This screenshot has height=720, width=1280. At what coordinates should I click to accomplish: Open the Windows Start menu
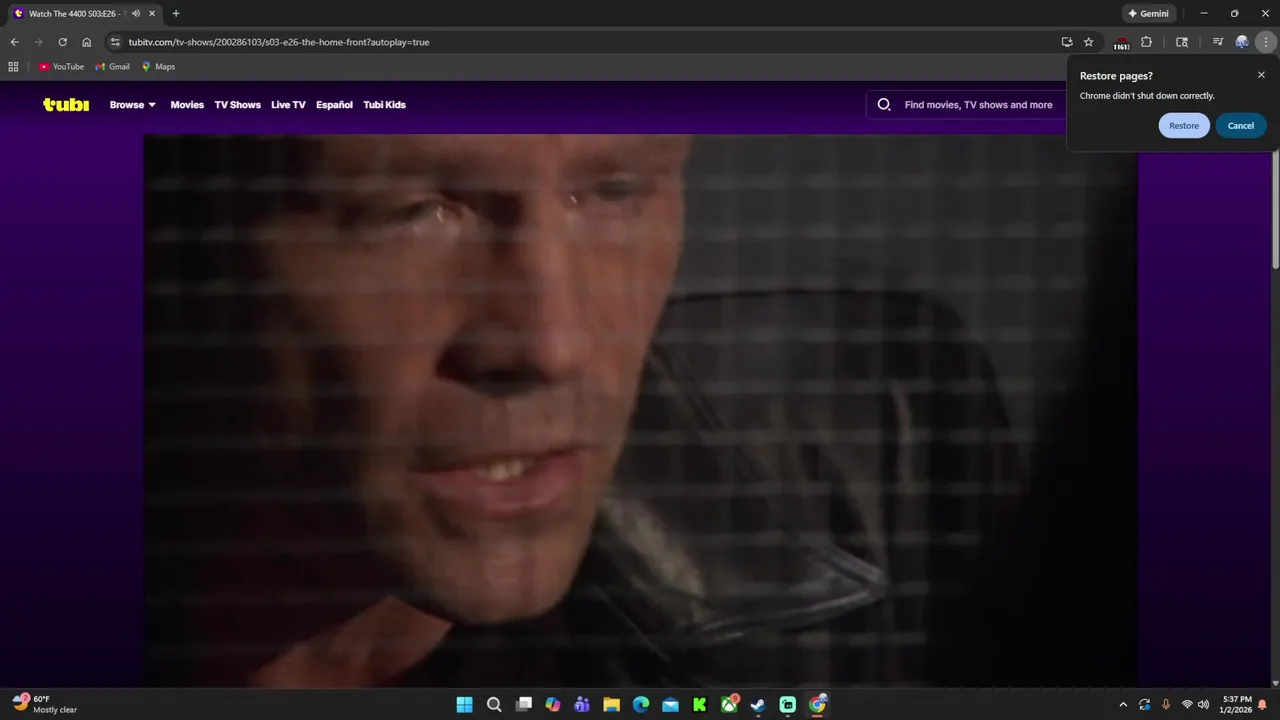pos(464,705)
